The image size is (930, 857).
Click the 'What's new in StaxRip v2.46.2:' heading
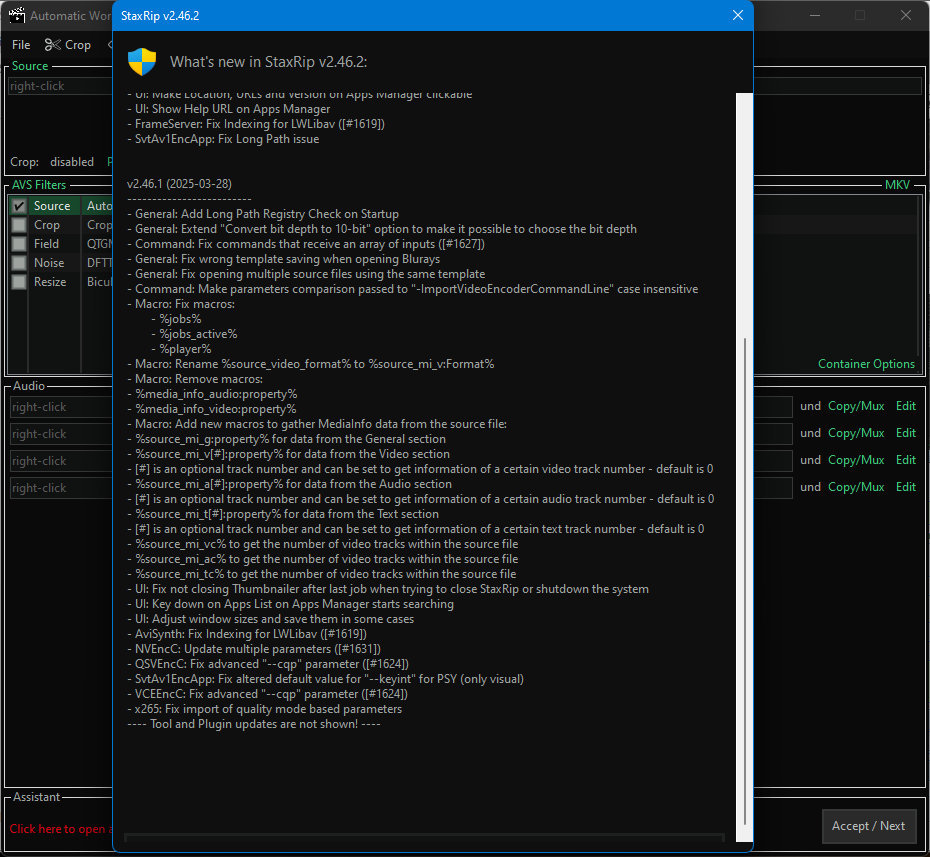click(269, 62)
